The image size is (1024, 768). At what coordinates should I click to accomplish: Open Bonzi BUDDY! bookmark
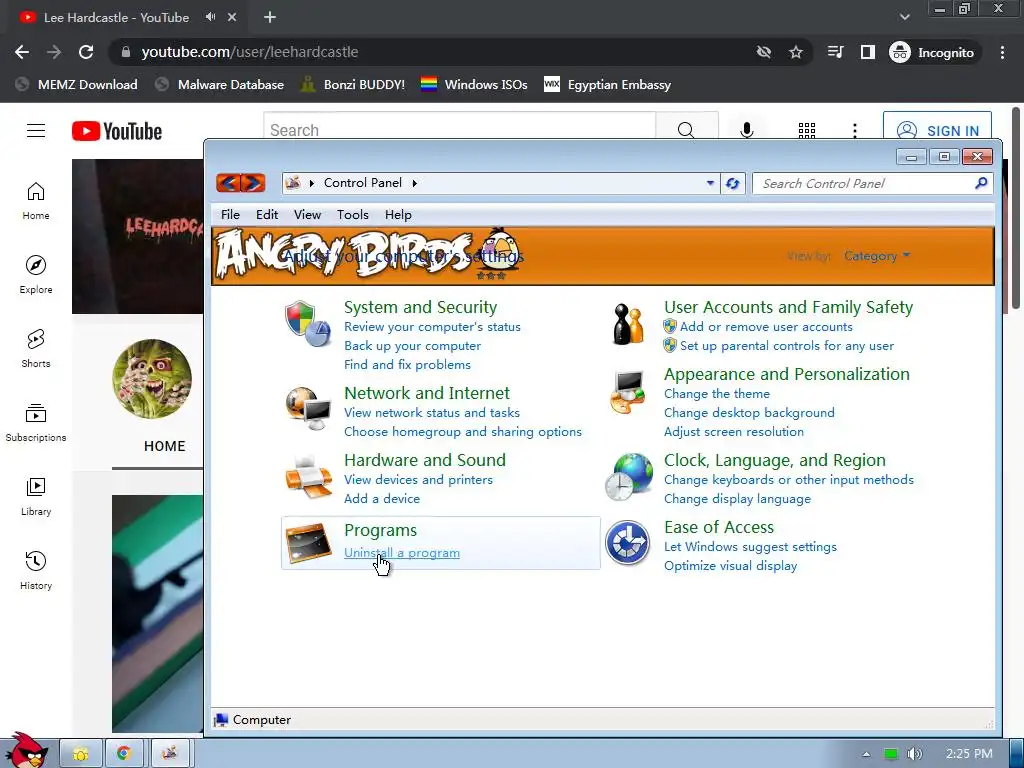pyautogui.click(x=353, y=85)
